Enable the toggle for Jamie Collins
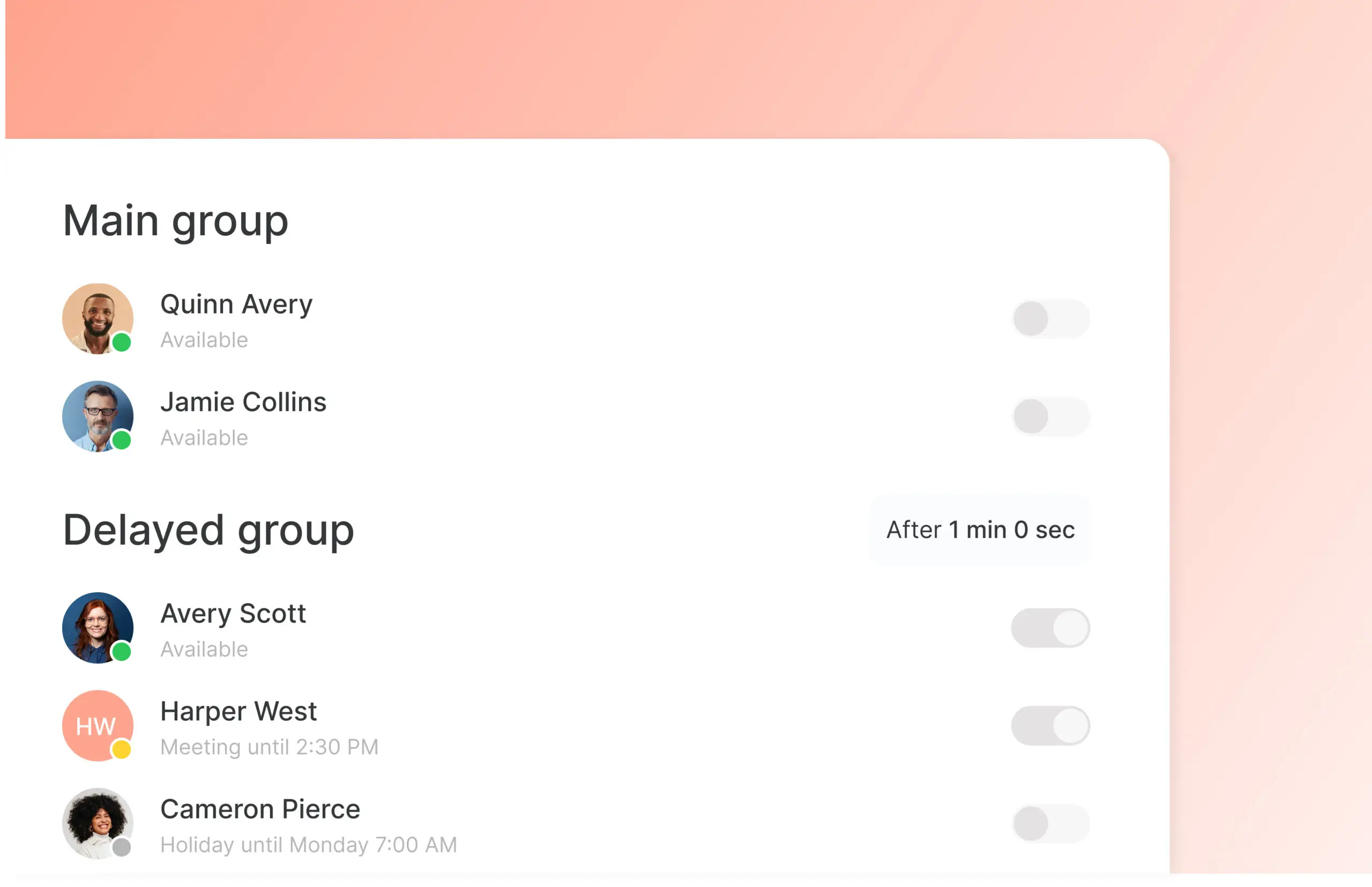 [x=1050, y=416]
